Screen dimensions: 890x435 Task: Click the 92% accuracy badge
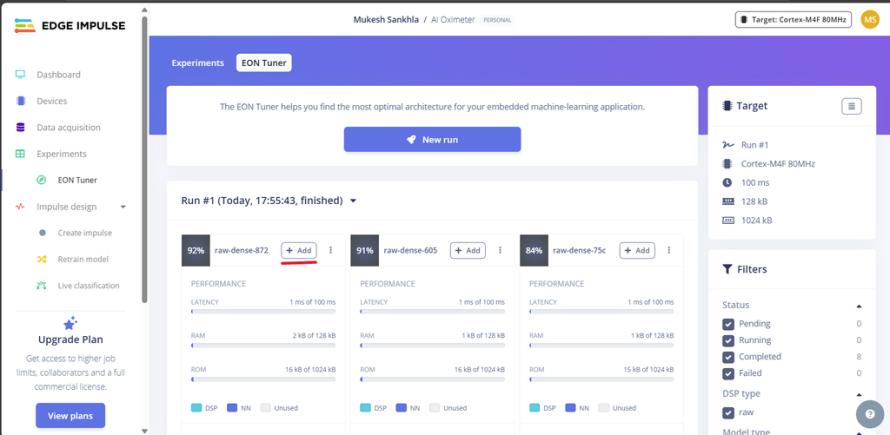coord(196,250)
